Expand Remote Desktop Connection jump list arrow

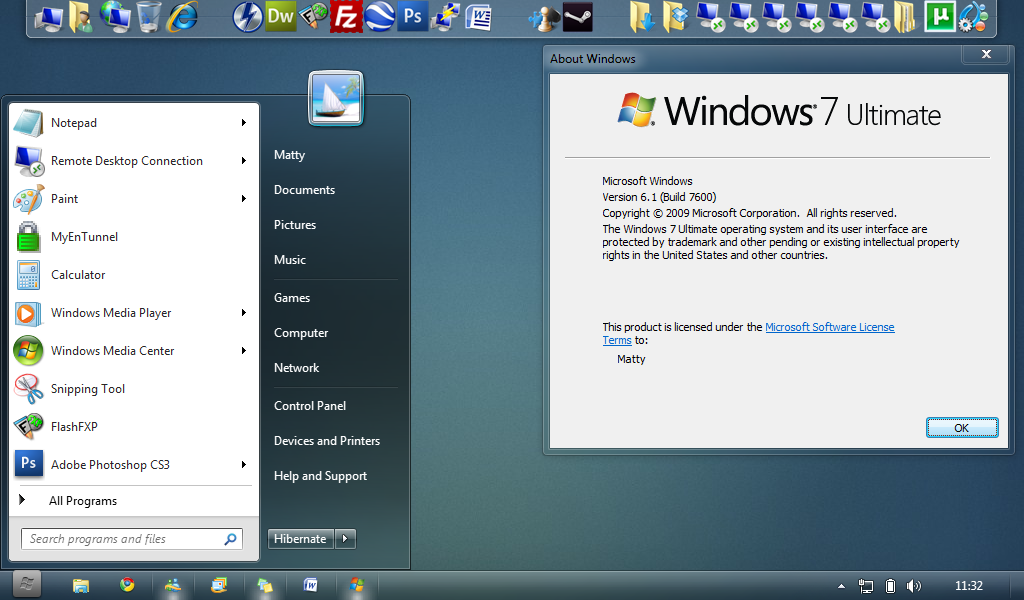tap(244, 161)
